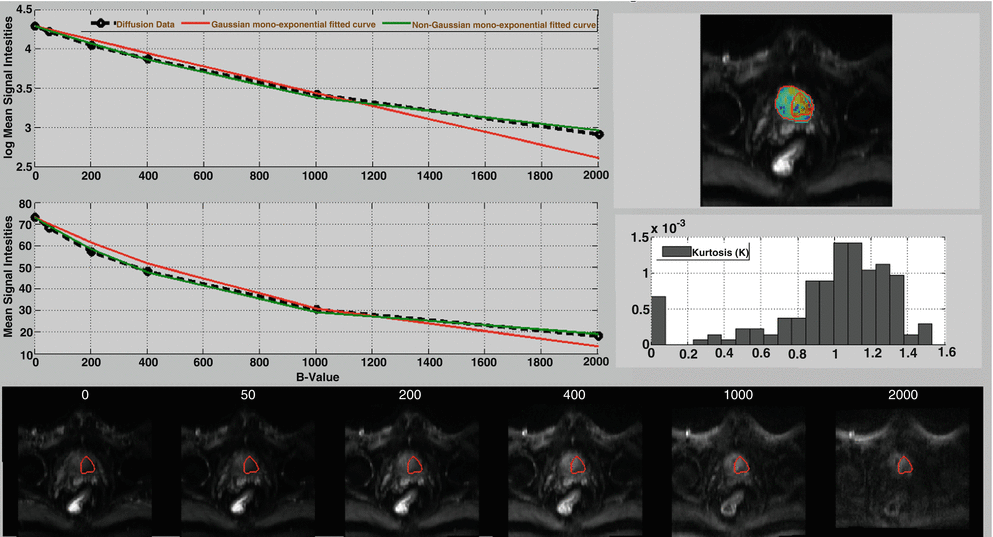
Task: Select the leftmost histogram bar near zero
Action: (658, 320)
